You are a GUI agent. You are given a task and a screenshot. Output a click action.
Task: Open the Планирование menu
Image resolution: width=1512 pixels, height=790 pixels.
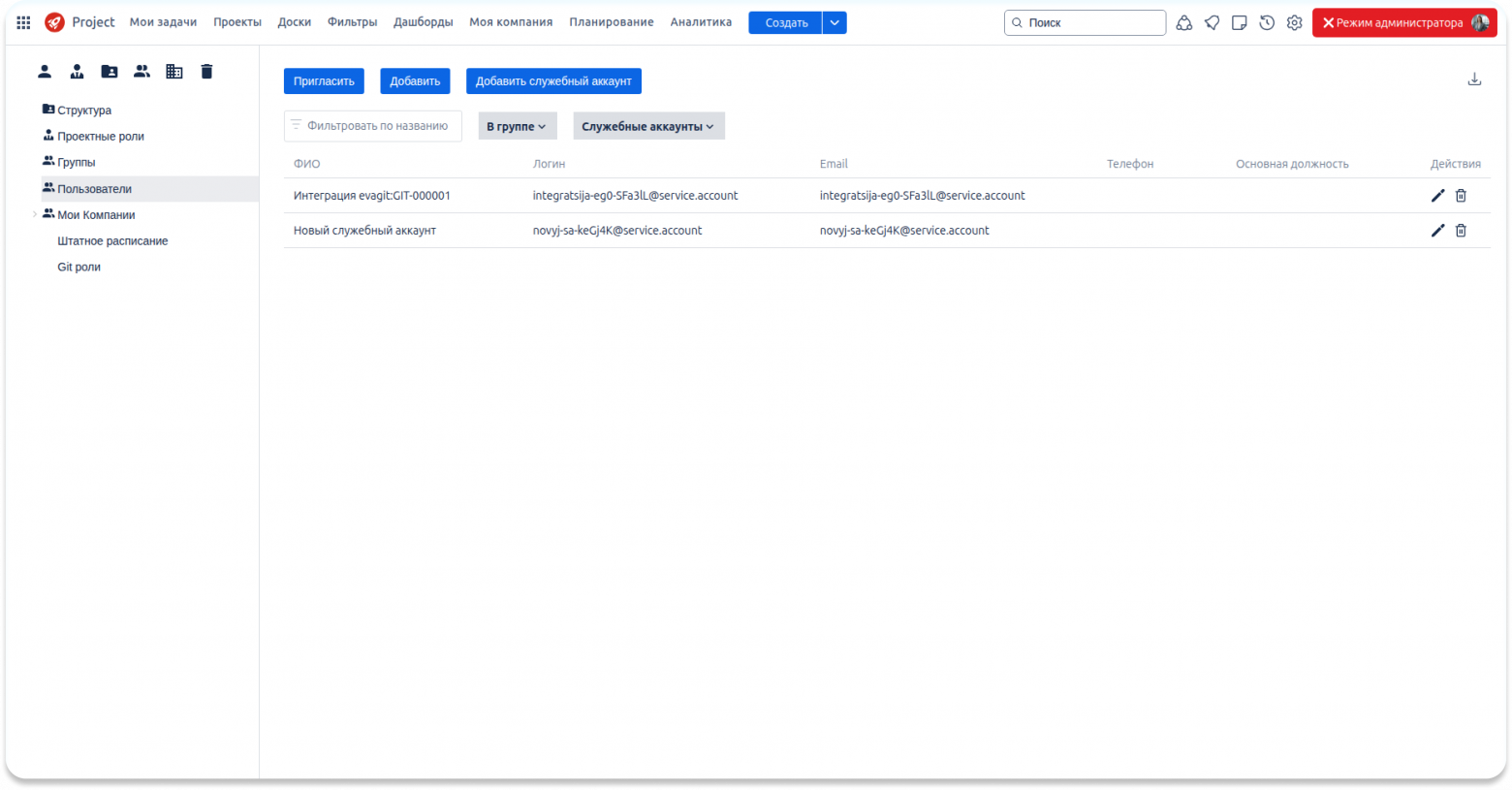tap(612, 22)
